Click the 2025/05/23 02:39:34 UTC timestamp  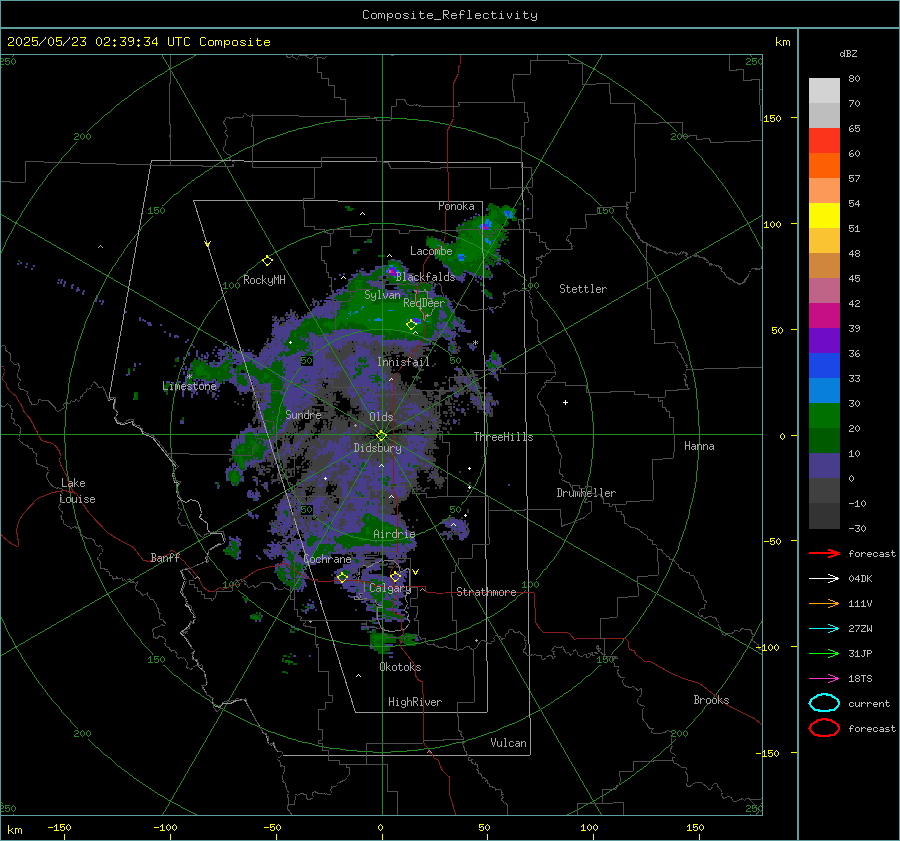coord(98,42)
